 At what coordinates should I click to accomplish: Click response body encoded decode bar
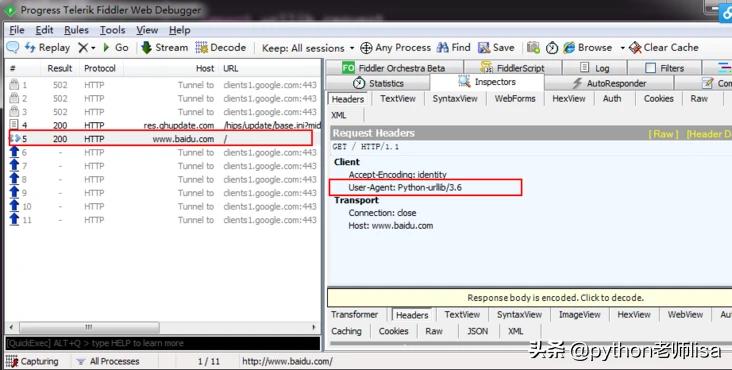click(529, 298)
